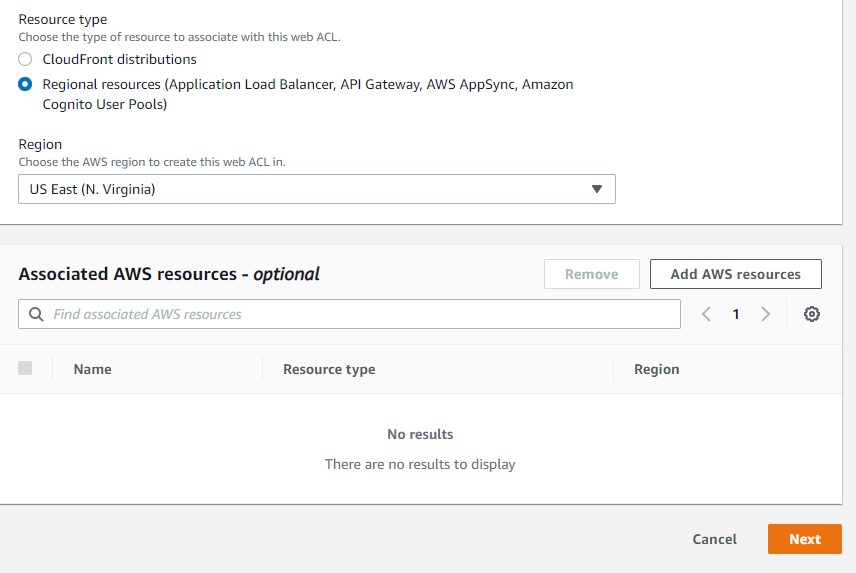Sort by Name column header

(x=92, y=369)
